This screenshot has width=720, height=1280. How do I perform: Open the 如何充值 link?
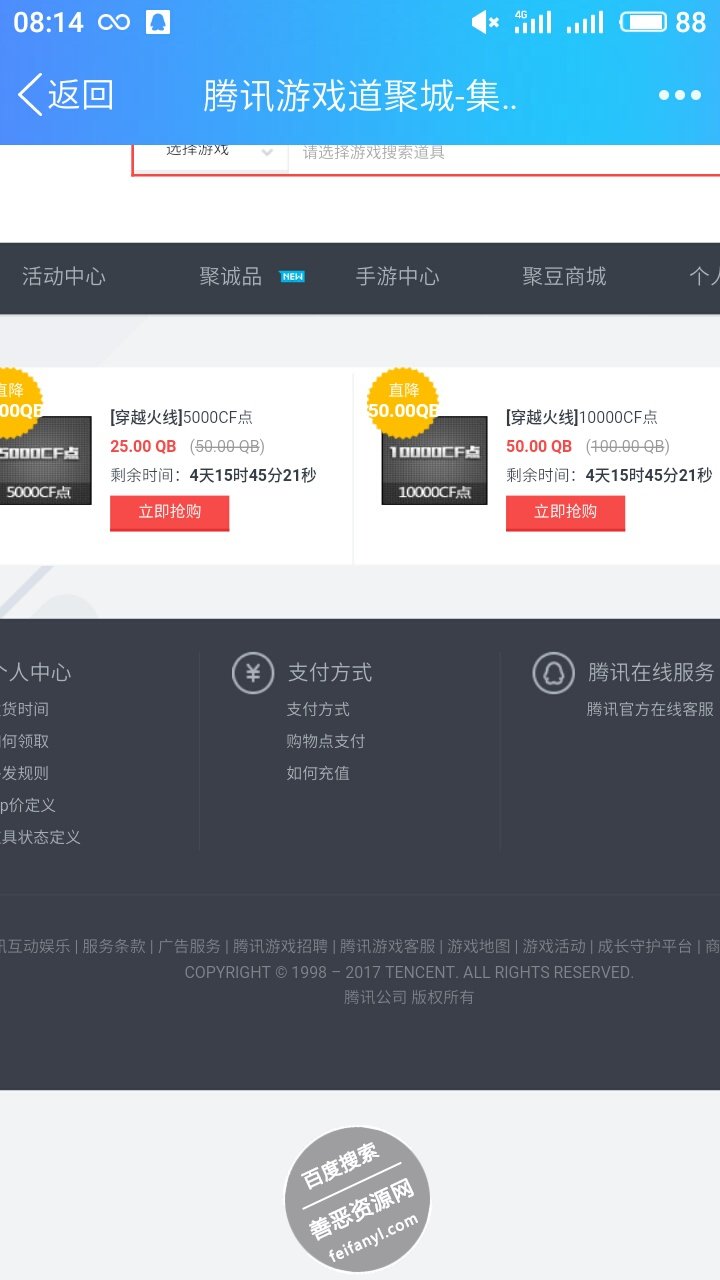pos(317,773)
